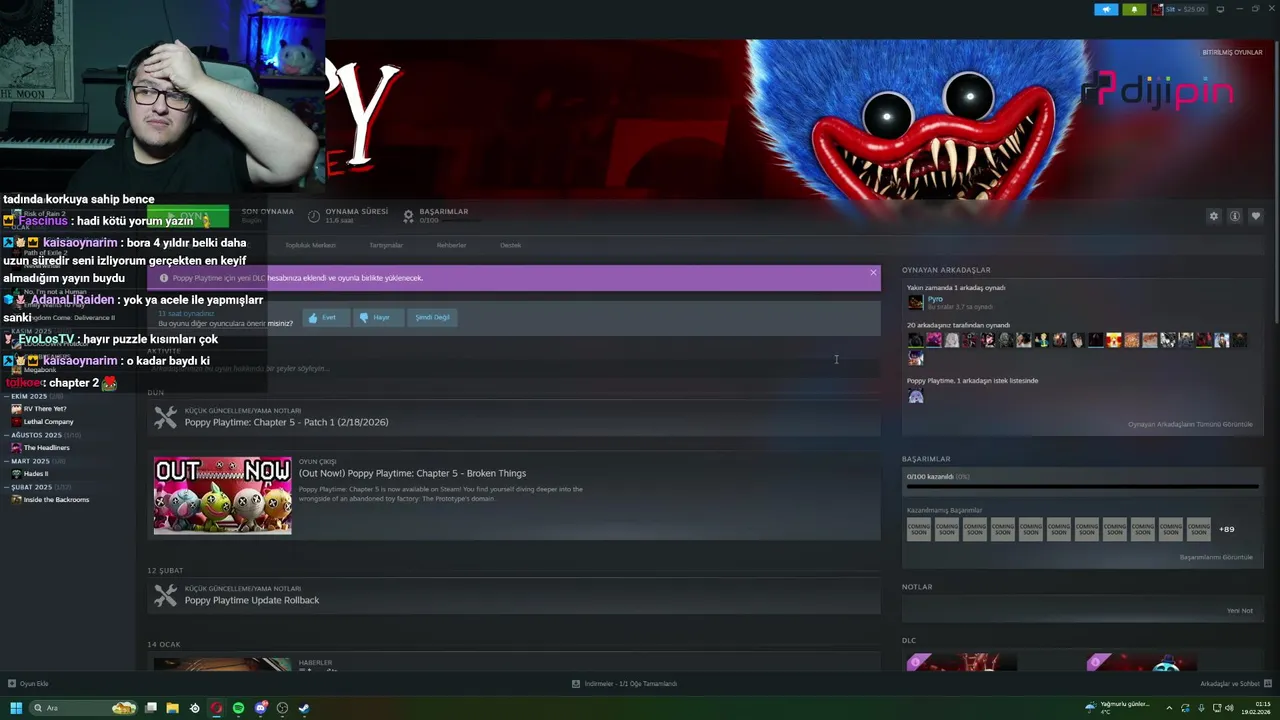Screen dimensions: 1280x720
Task: Open Arkadaşlar ve Sohbet panel
Action: [1235, 684]
